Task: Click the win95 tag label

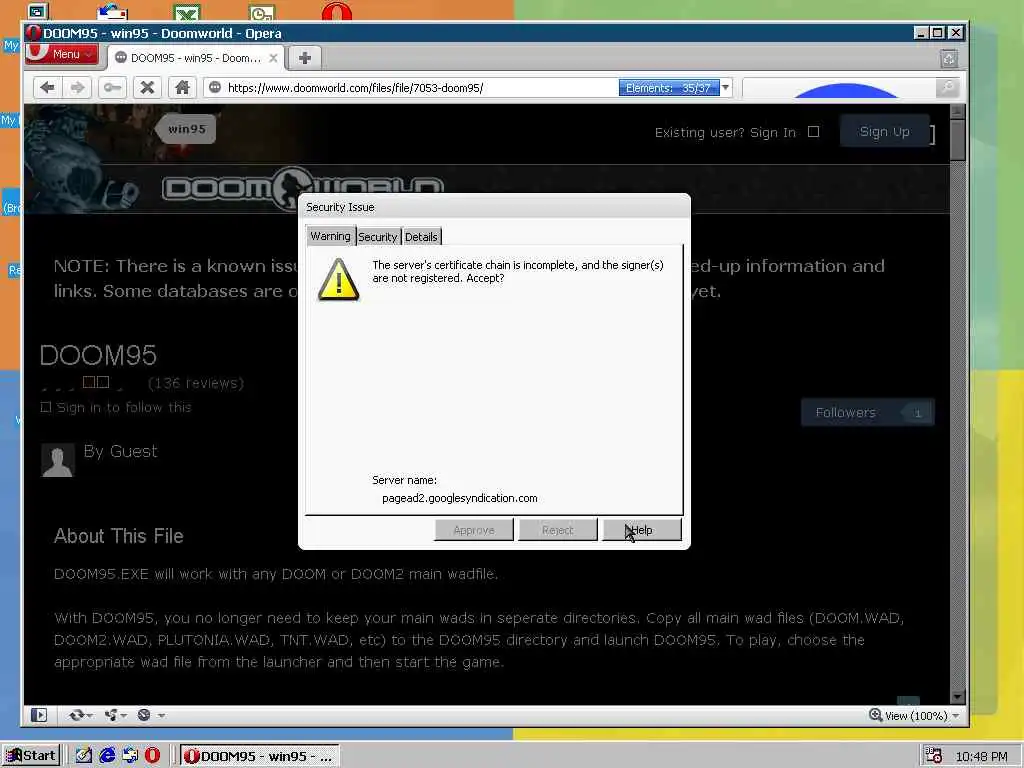Action: 187,129
